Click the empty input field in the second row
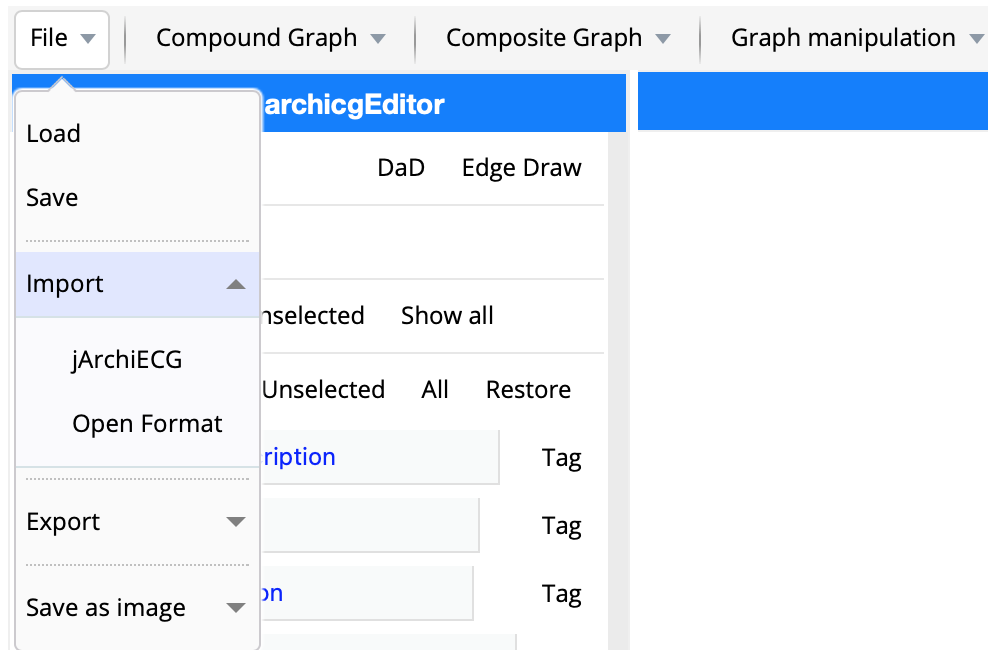Screen dimensions: 988x650 (370, 525)
